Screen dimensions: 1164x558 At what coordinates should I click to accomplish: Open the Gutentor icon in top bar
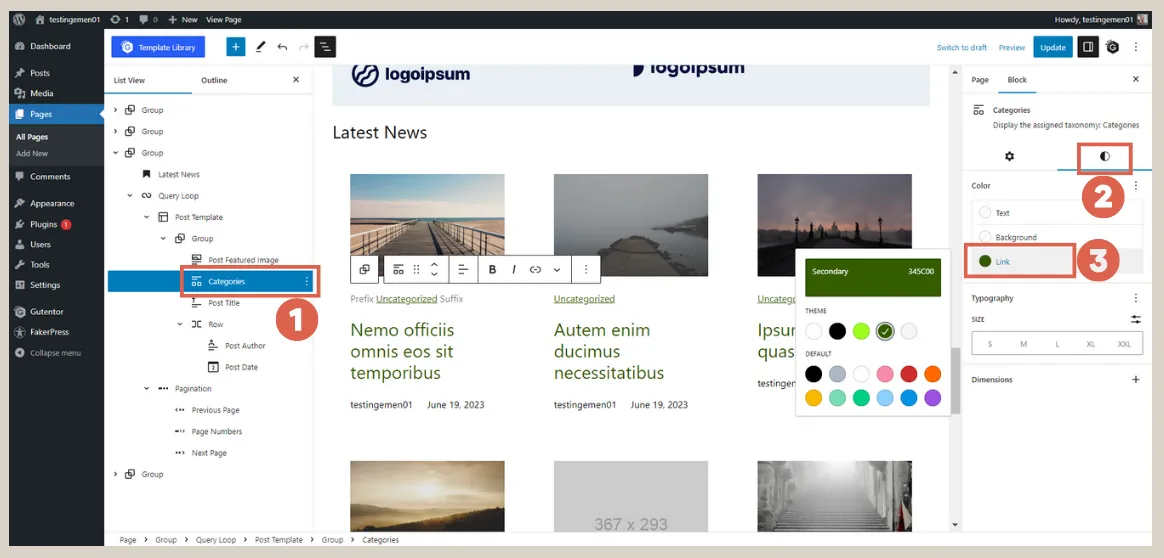[x=1112, y=47]
